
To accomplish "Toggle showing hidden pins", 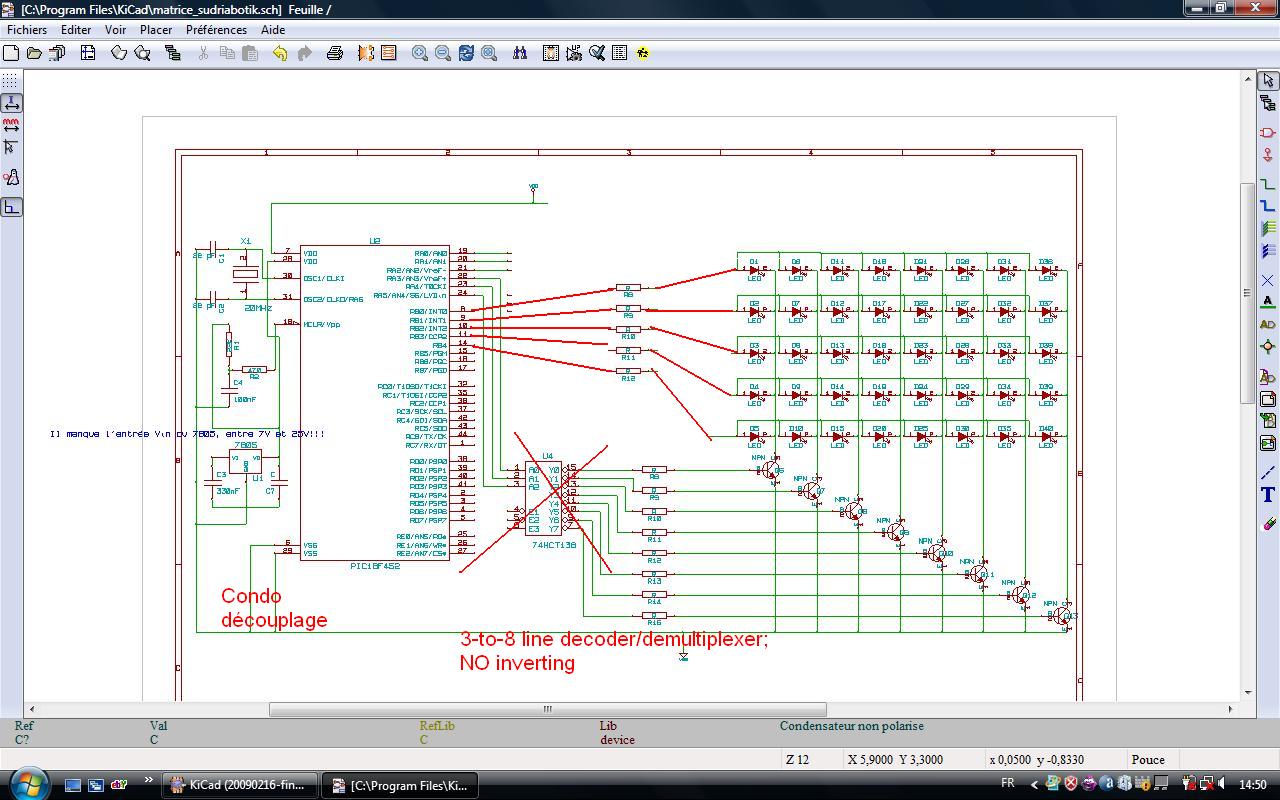I will (11, 178).
